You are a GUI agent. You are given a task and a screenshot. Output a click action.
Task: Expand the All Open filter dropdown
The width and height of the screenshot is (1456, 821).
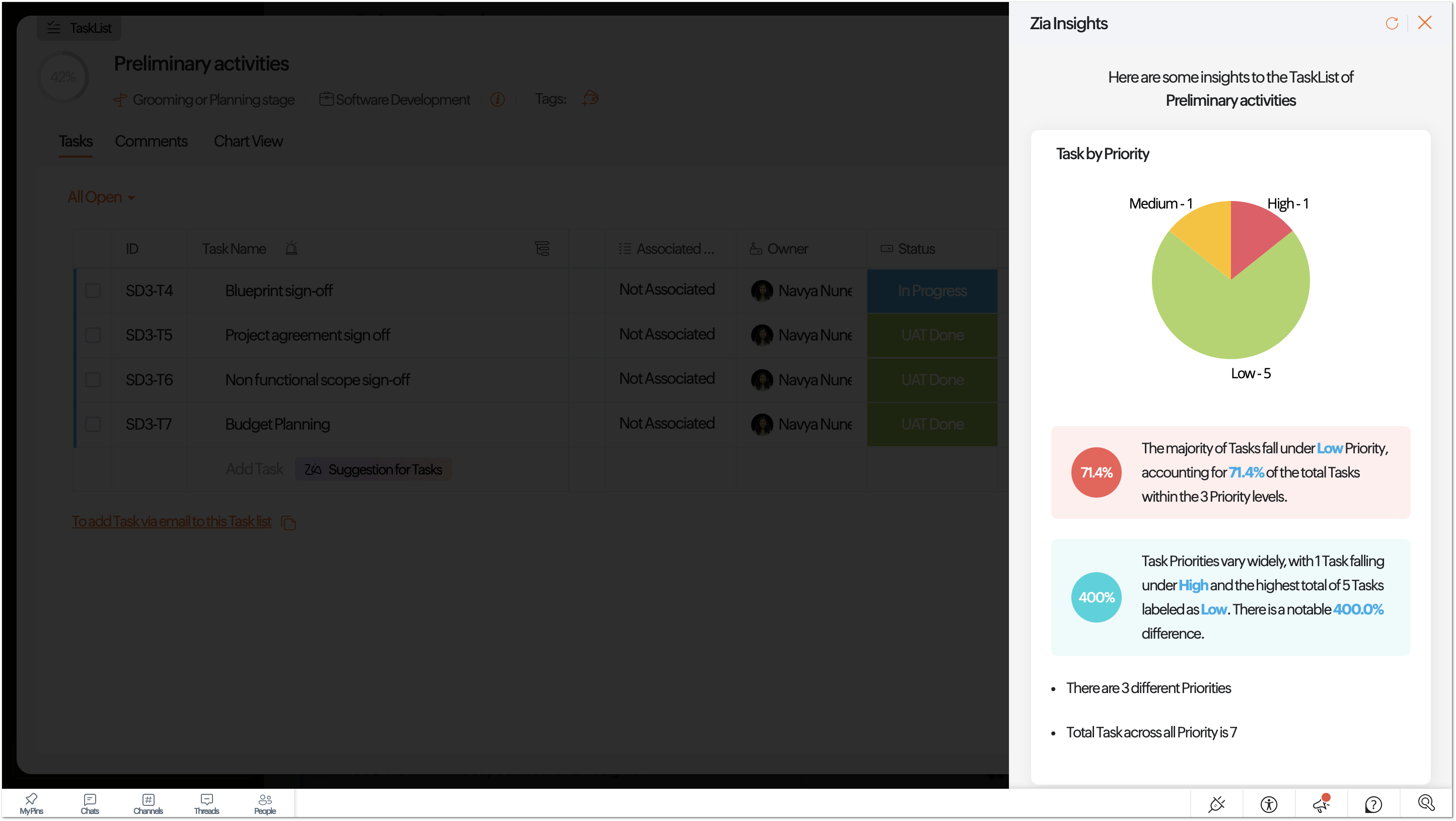101,197
